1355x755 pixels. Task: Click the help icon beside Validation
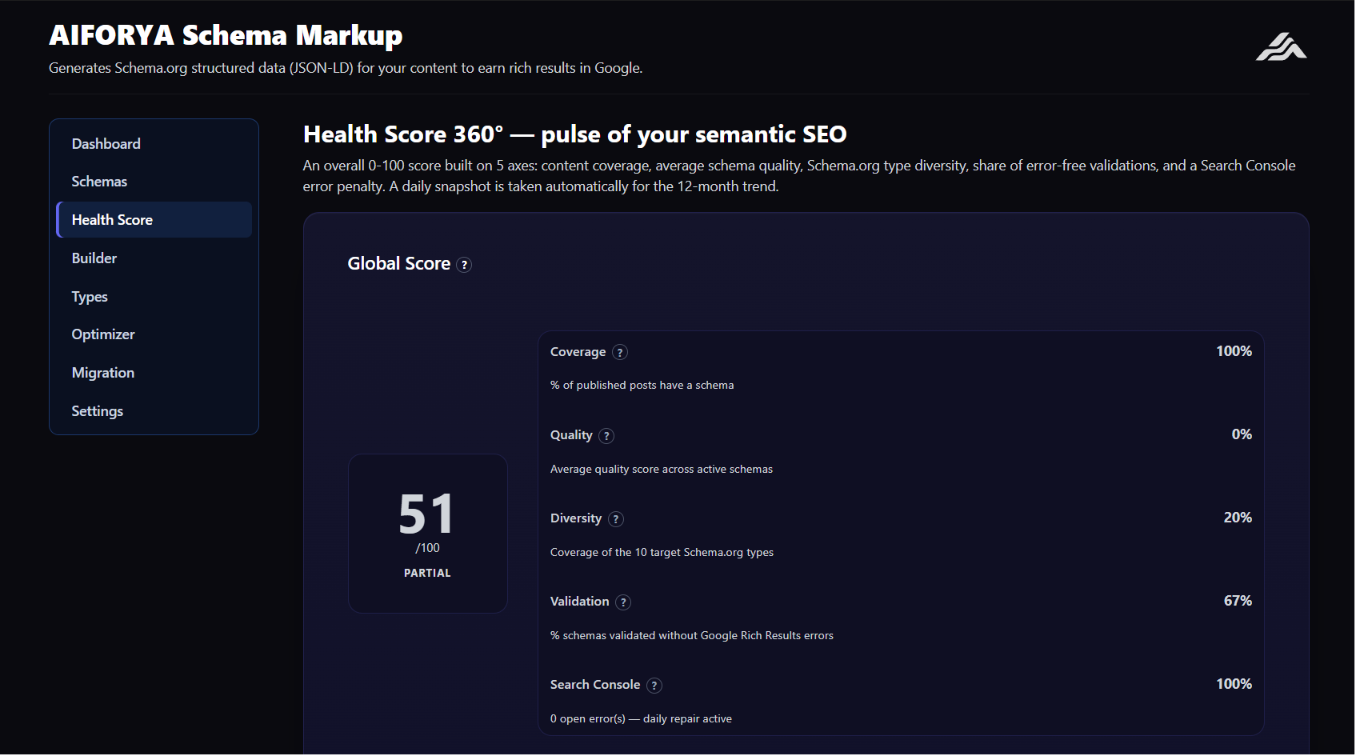pyautogui.click(x=623, y=602)
